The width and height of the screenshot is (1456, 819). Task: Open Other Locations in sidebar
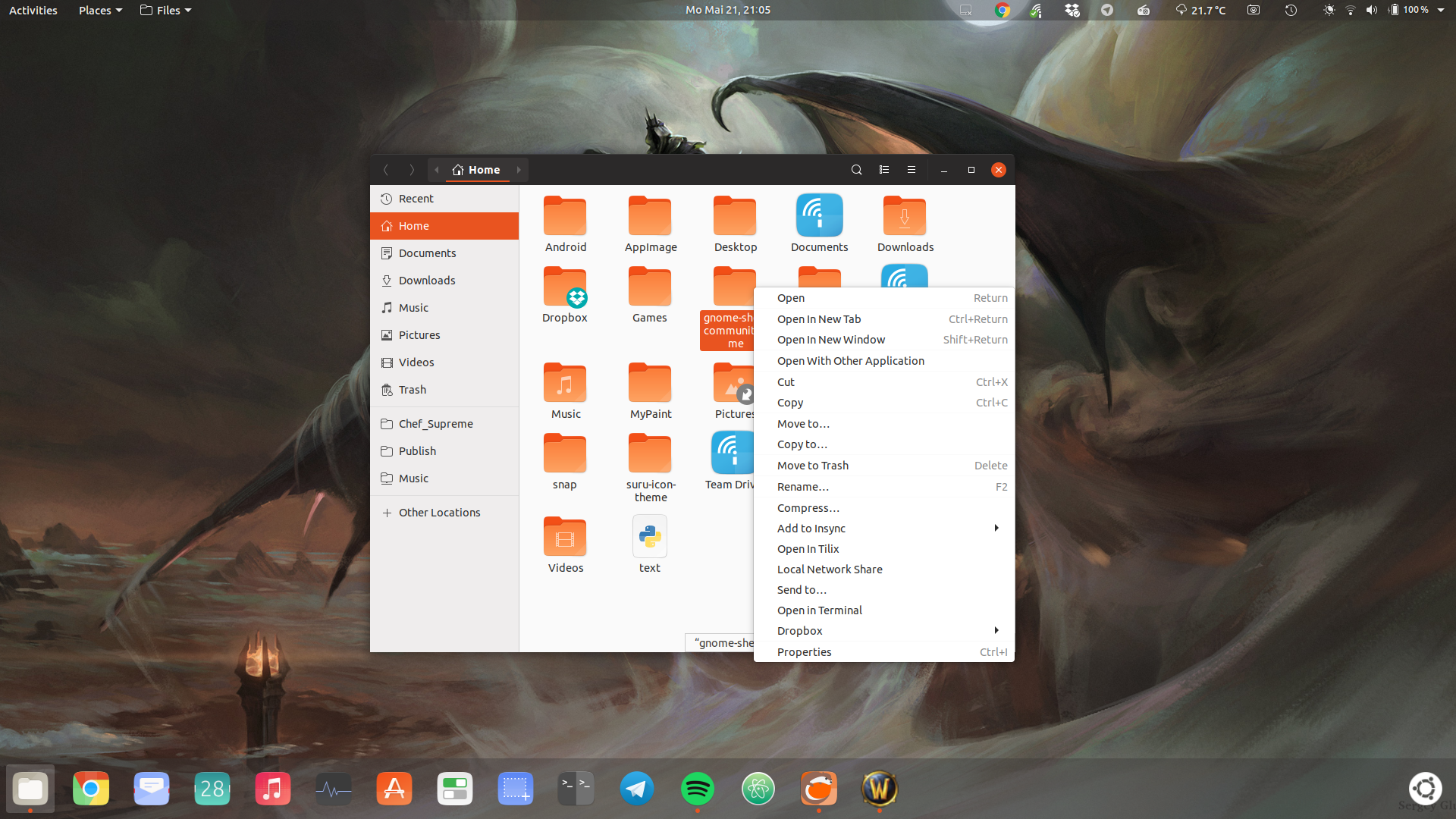click(439, 513)
